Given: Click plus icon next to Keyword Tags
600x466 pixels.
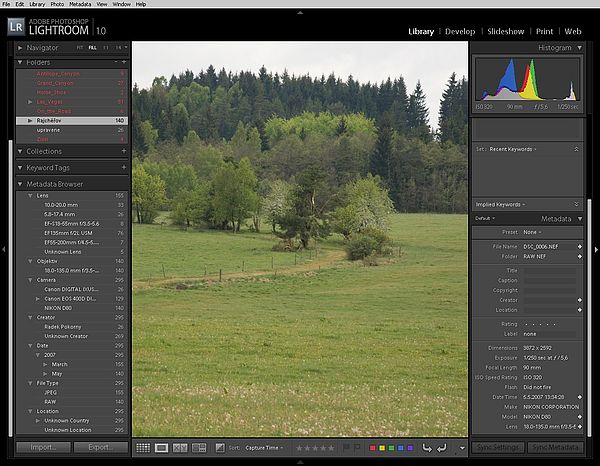Looking at the screenshot, I should pyautogui.click(x=123, y=167).
